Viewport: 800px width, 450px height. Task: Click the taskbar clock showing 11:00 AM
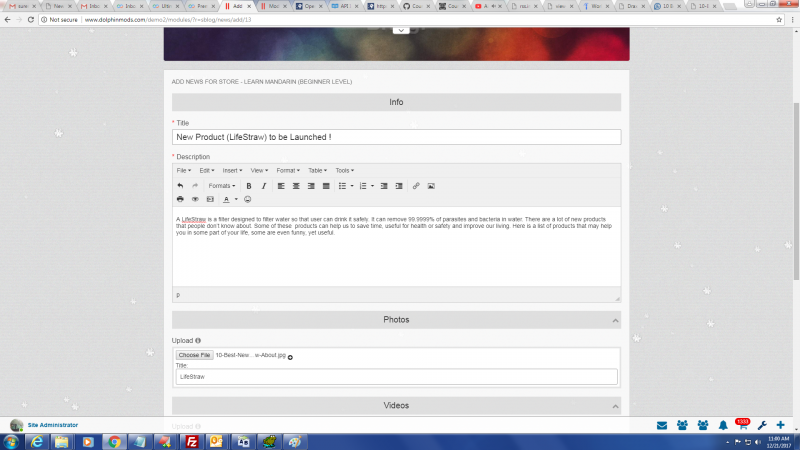pos(779,442)
